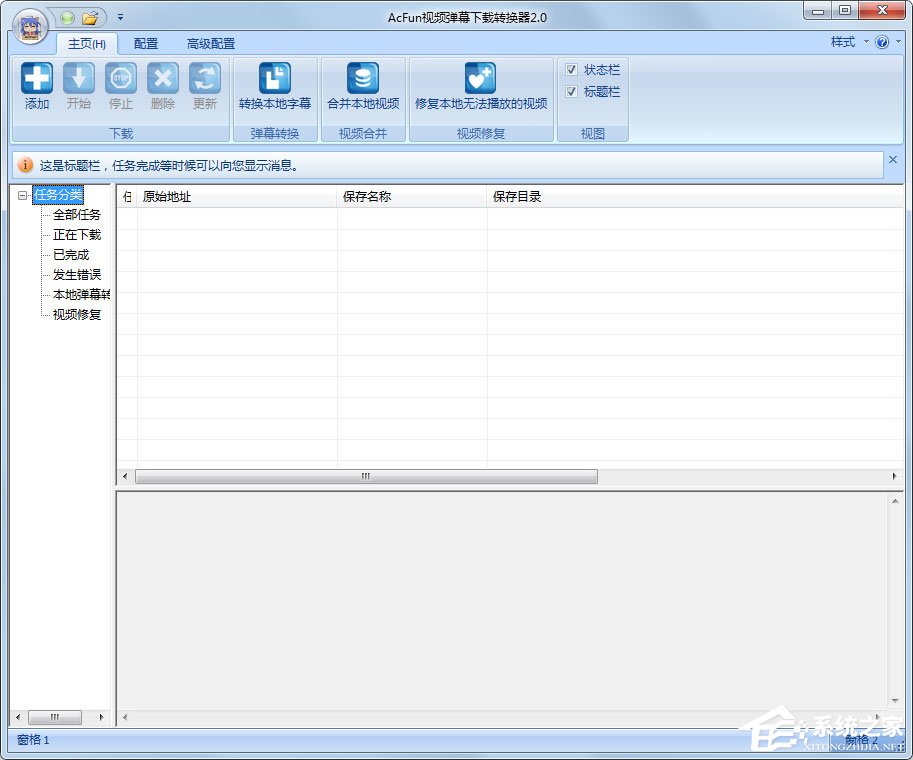Click the 更新 (Refresh) icon
The width and height of the screenshot is (913, 760).
point(205,79)
